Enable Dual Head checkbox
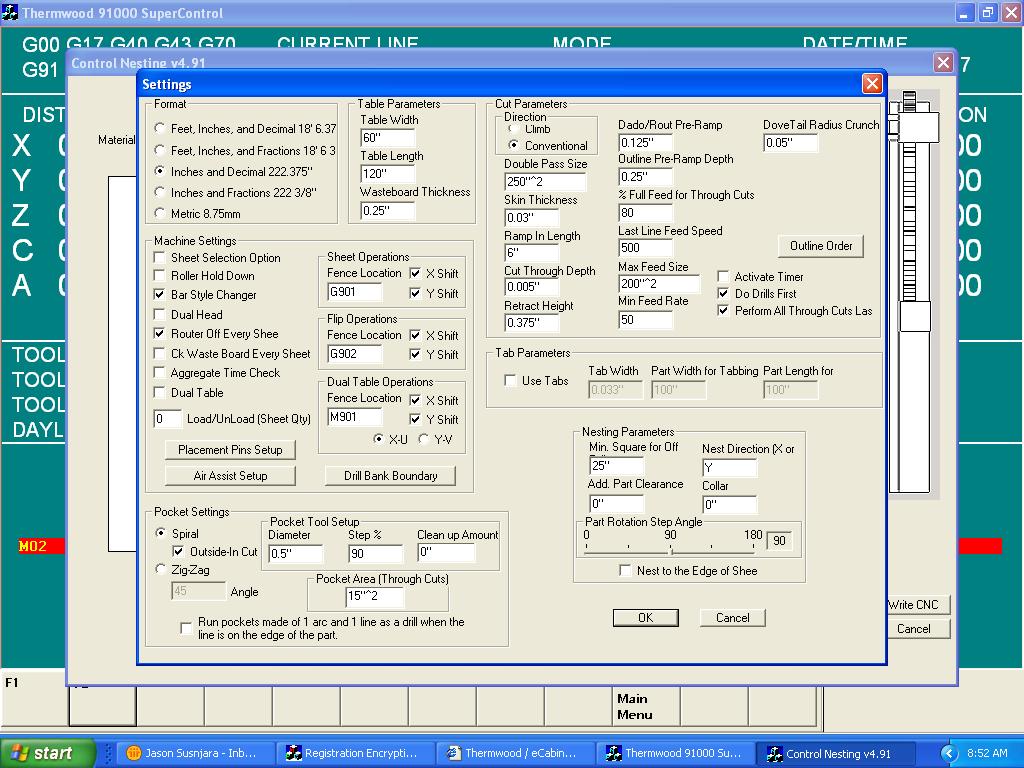 159,314
